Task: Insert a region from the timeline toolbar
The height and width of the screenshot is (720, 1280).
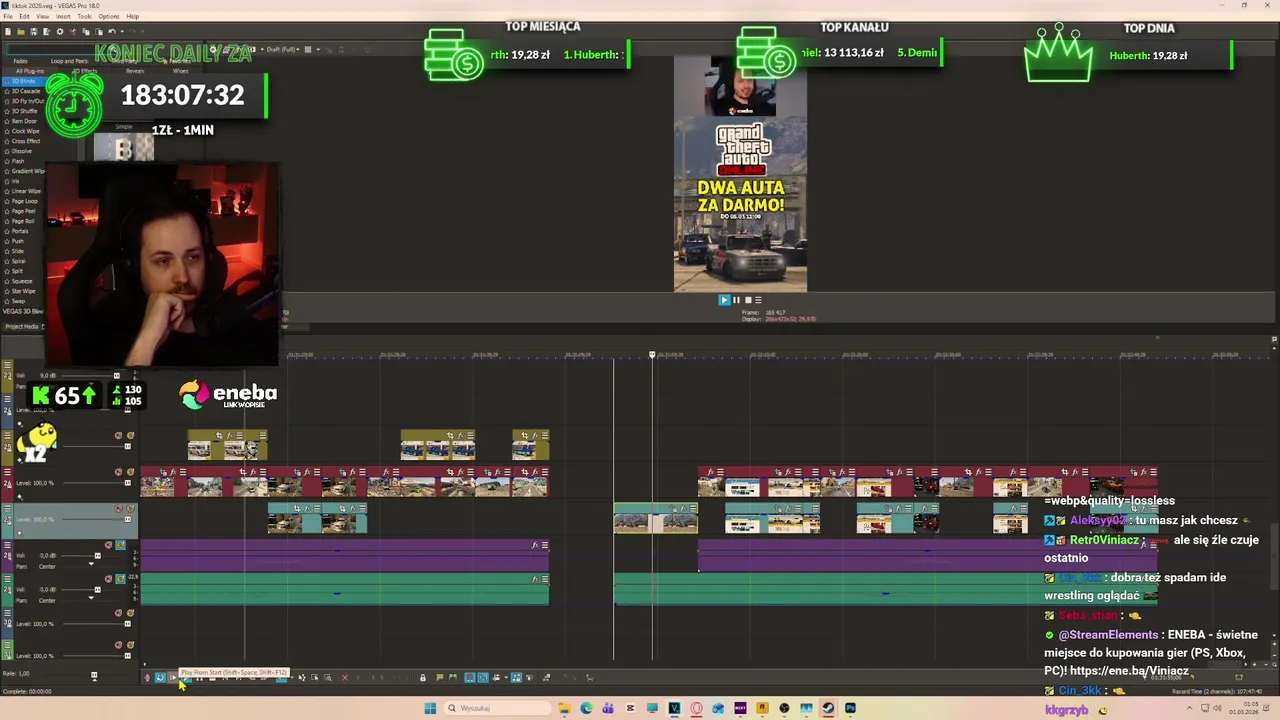Action: pyautogui.click(x=452, y=678)
